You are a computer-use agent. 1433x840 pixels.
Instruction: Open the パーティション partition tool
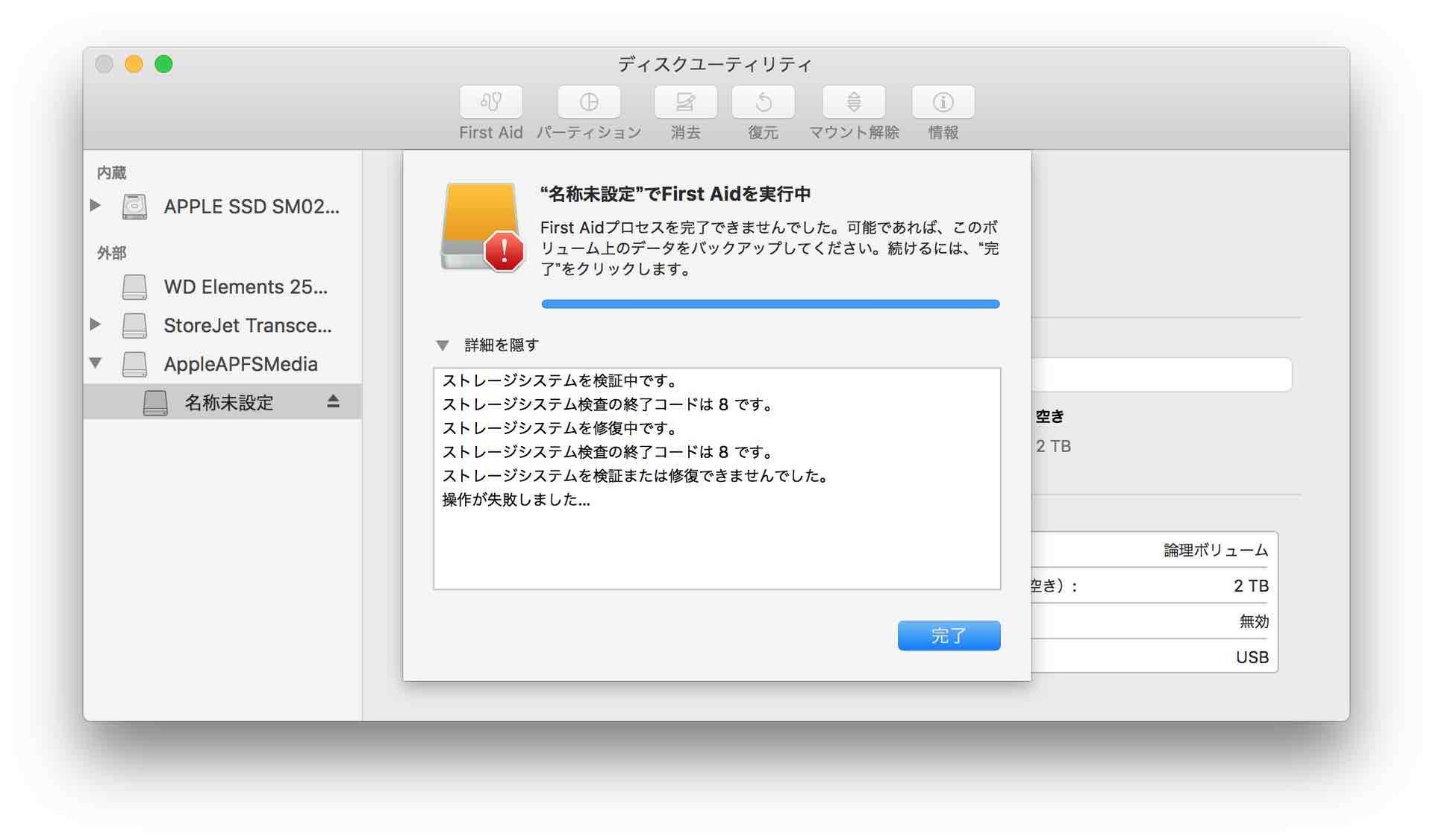point(589,101)
